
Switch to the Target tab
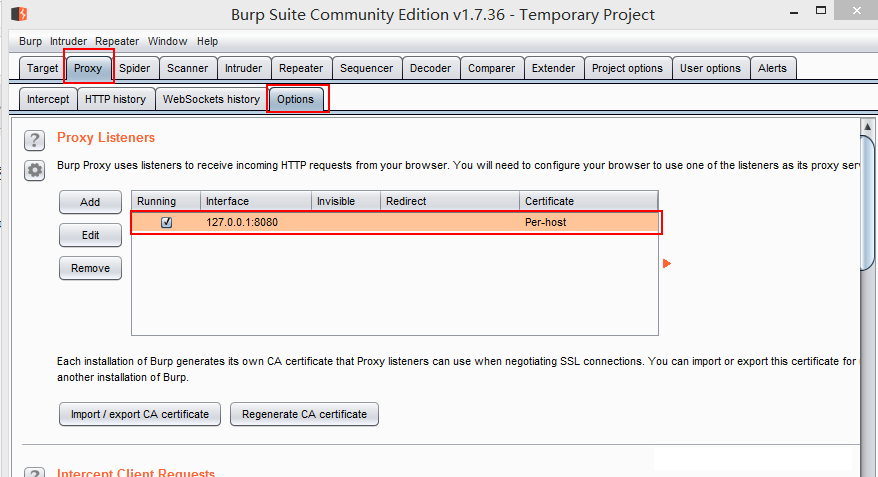click(x=42, y=68)
